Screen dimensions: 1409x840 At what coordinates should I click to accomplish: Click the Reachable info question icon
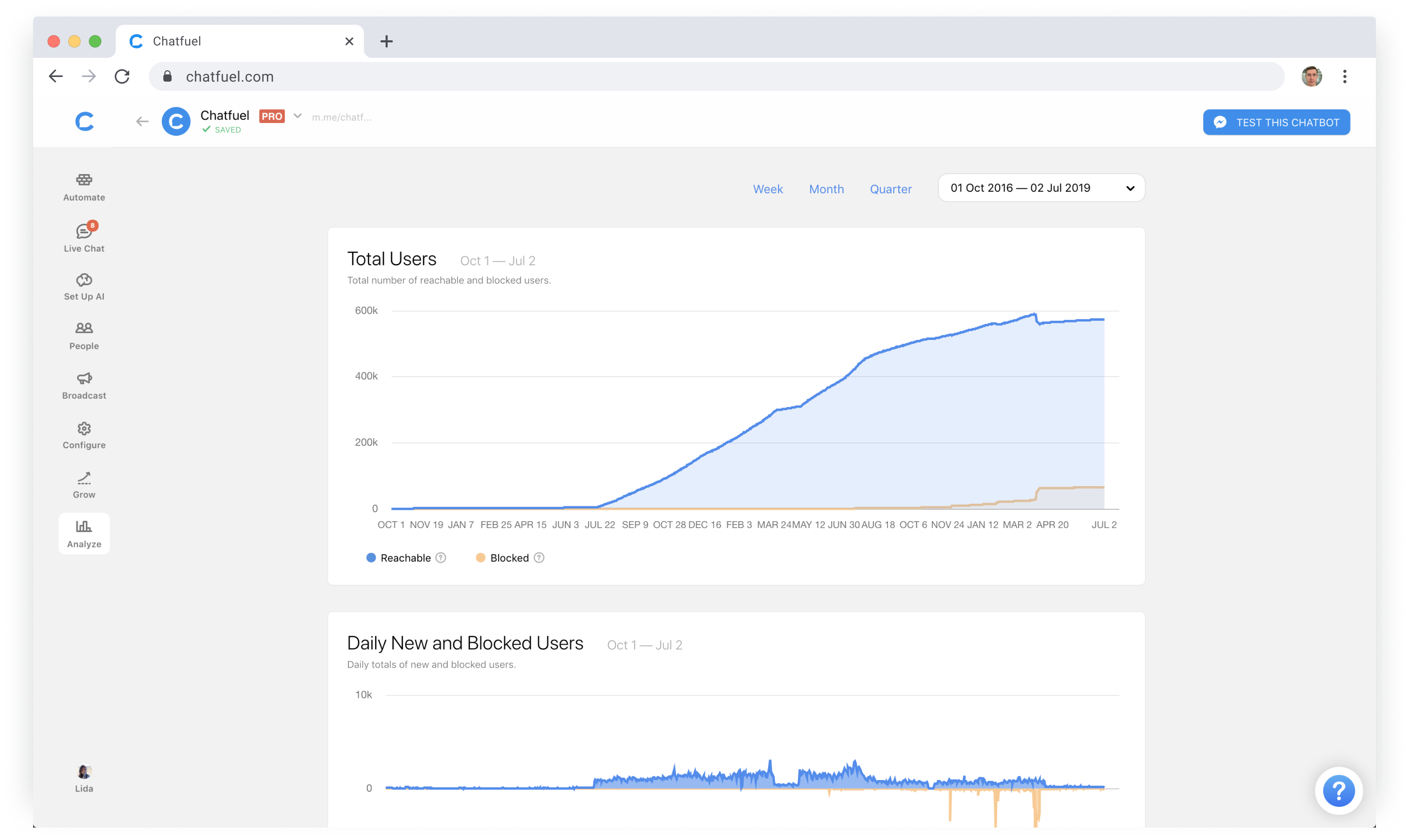440,557
